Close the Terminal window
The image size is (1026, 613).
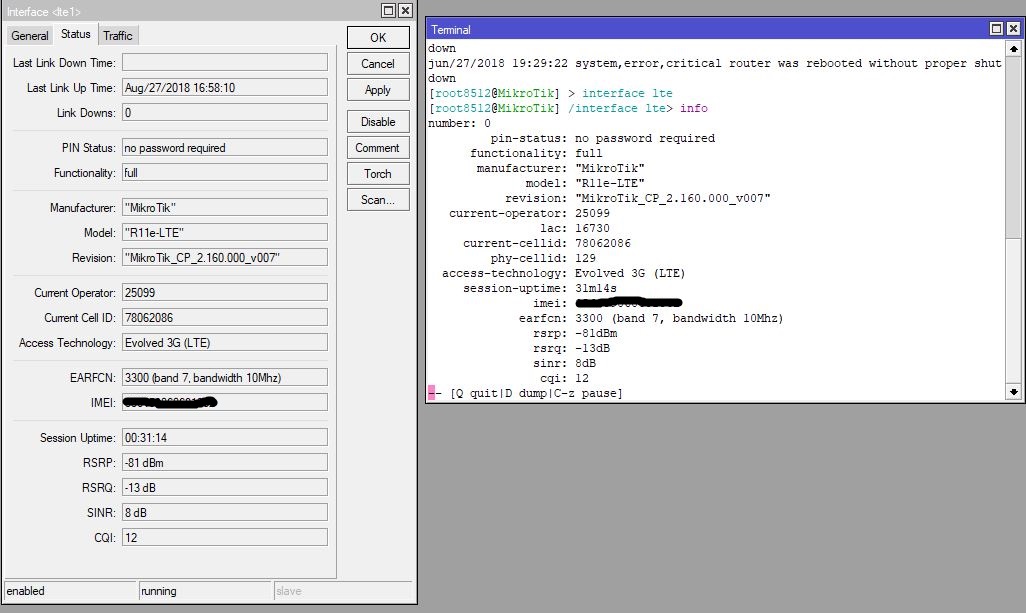1014,28
